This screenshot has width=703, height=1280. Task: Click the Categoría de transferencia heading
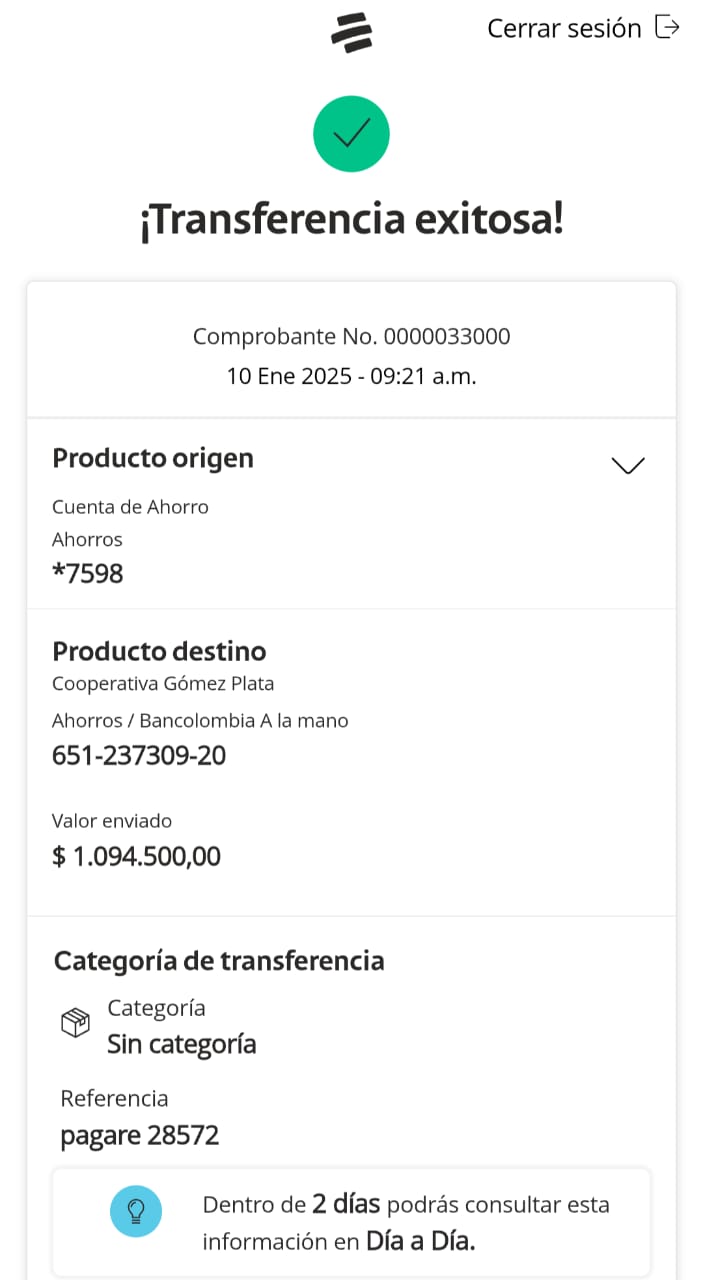[x=219, y=961]
